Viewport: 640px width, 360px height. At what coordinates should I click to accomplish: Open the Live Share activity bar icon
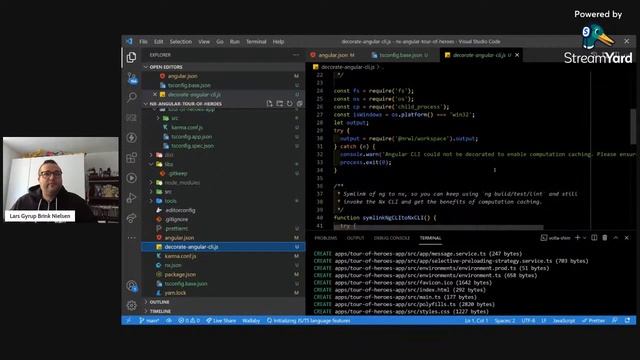click(x=131, y=218)
